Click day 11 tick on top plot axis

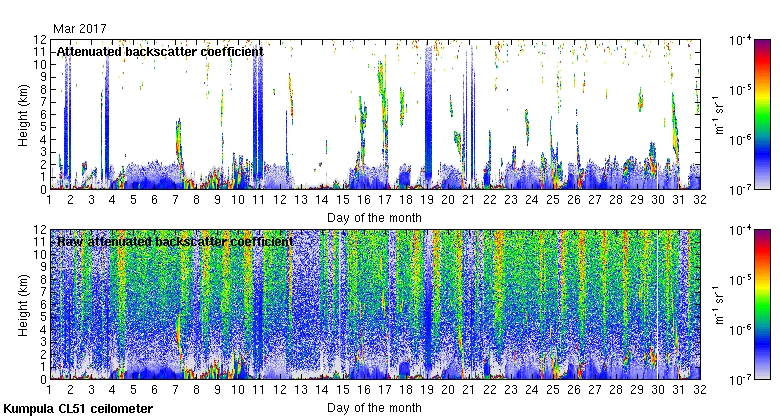point(259,200)
